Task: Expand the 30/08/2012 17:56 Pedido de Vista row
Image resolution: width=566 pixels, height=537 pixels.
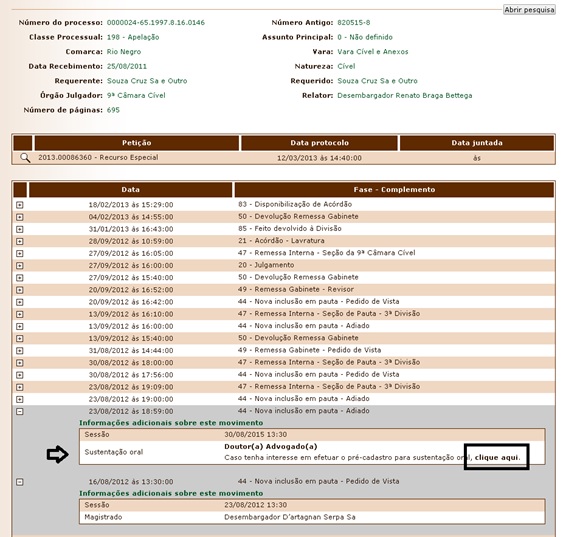Action: coord(20,375)
